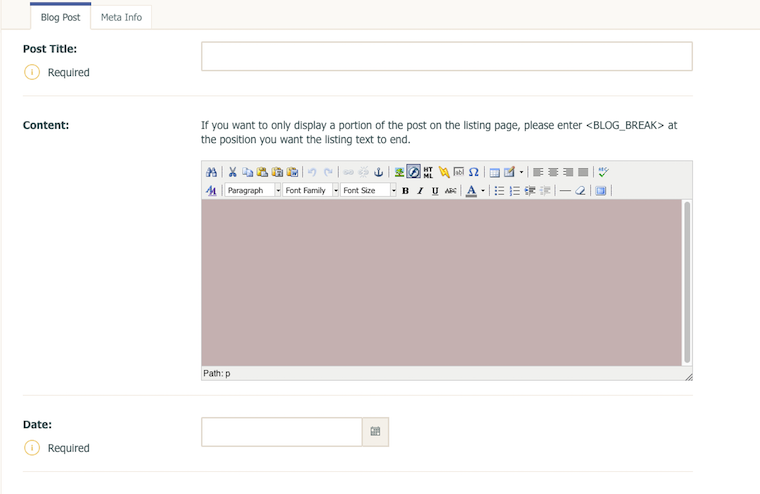Click Paste from Word icon
The image size is (760, 494).
point(292,172)
